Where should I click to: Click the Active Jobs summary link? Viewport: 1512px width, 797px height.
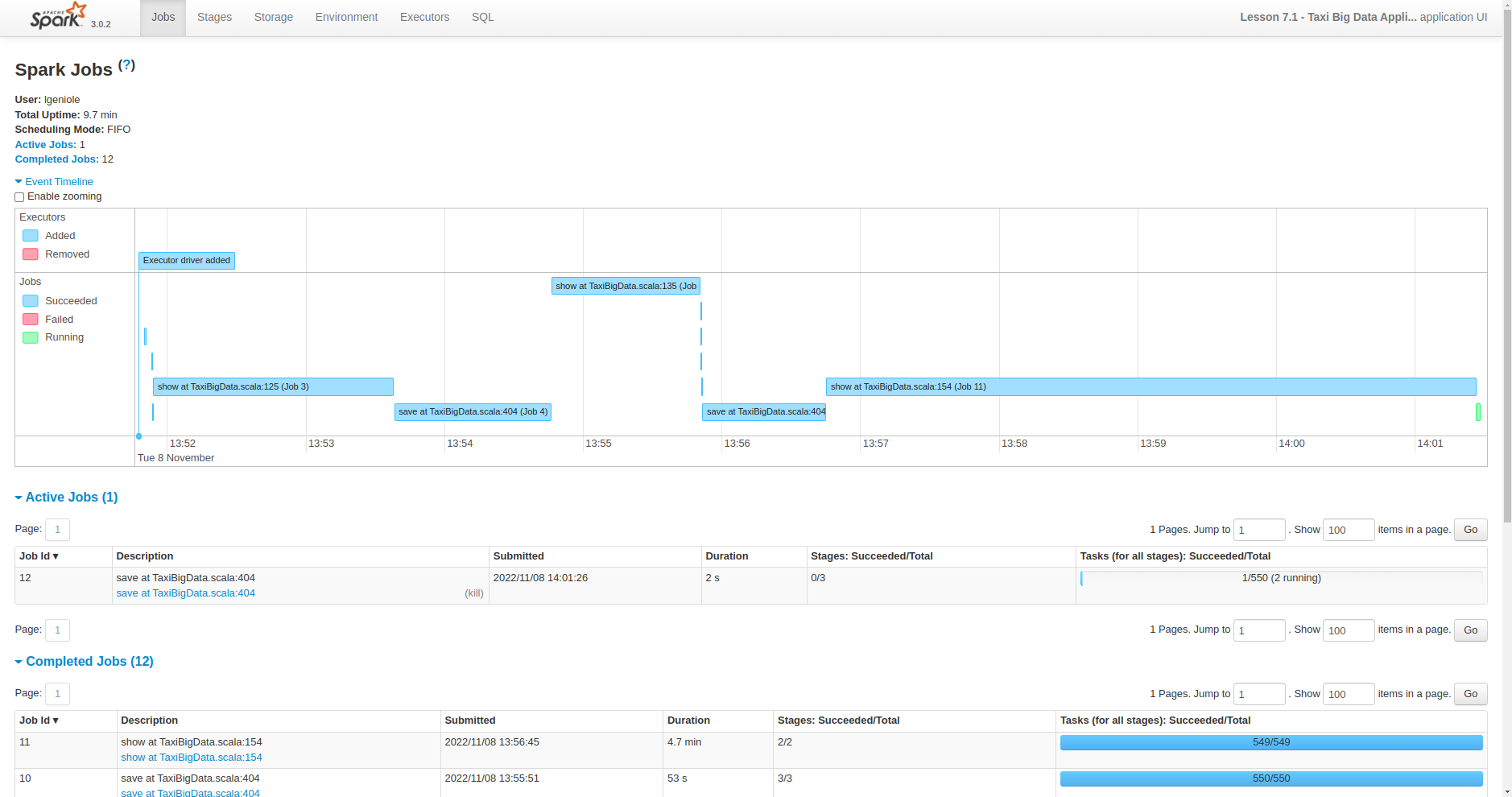46,145
